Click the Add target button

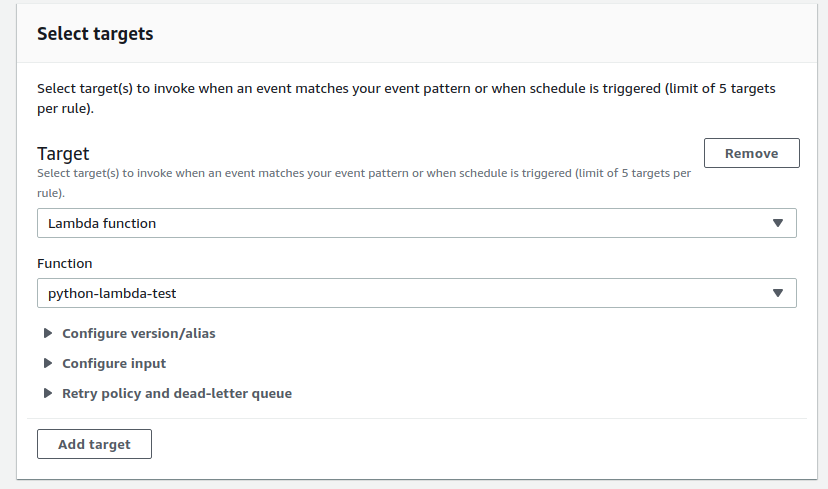tap(94, 444)
